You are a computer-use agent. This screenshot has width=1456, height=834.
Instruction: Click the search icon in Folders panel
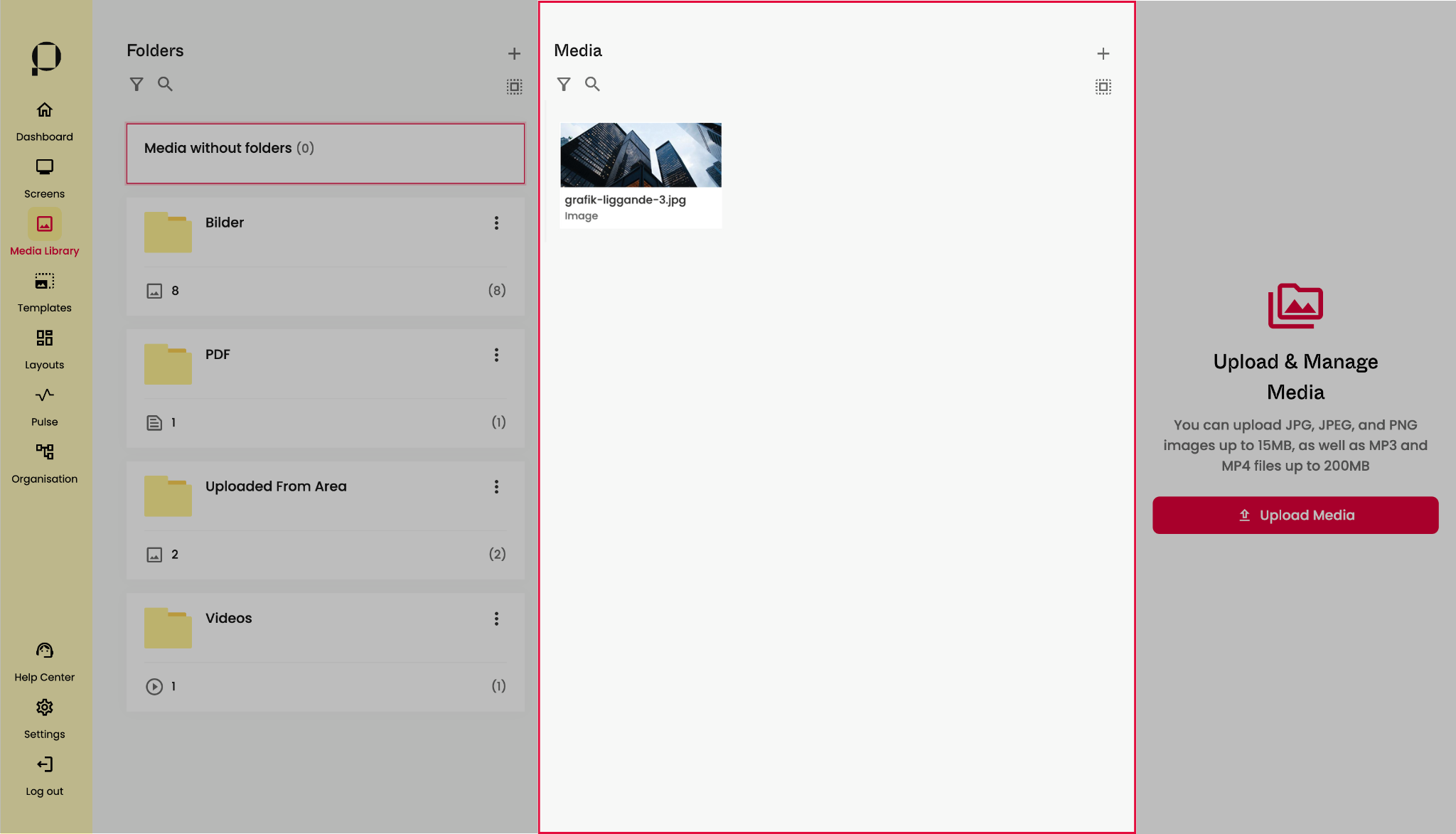click(x=165, y=85)
